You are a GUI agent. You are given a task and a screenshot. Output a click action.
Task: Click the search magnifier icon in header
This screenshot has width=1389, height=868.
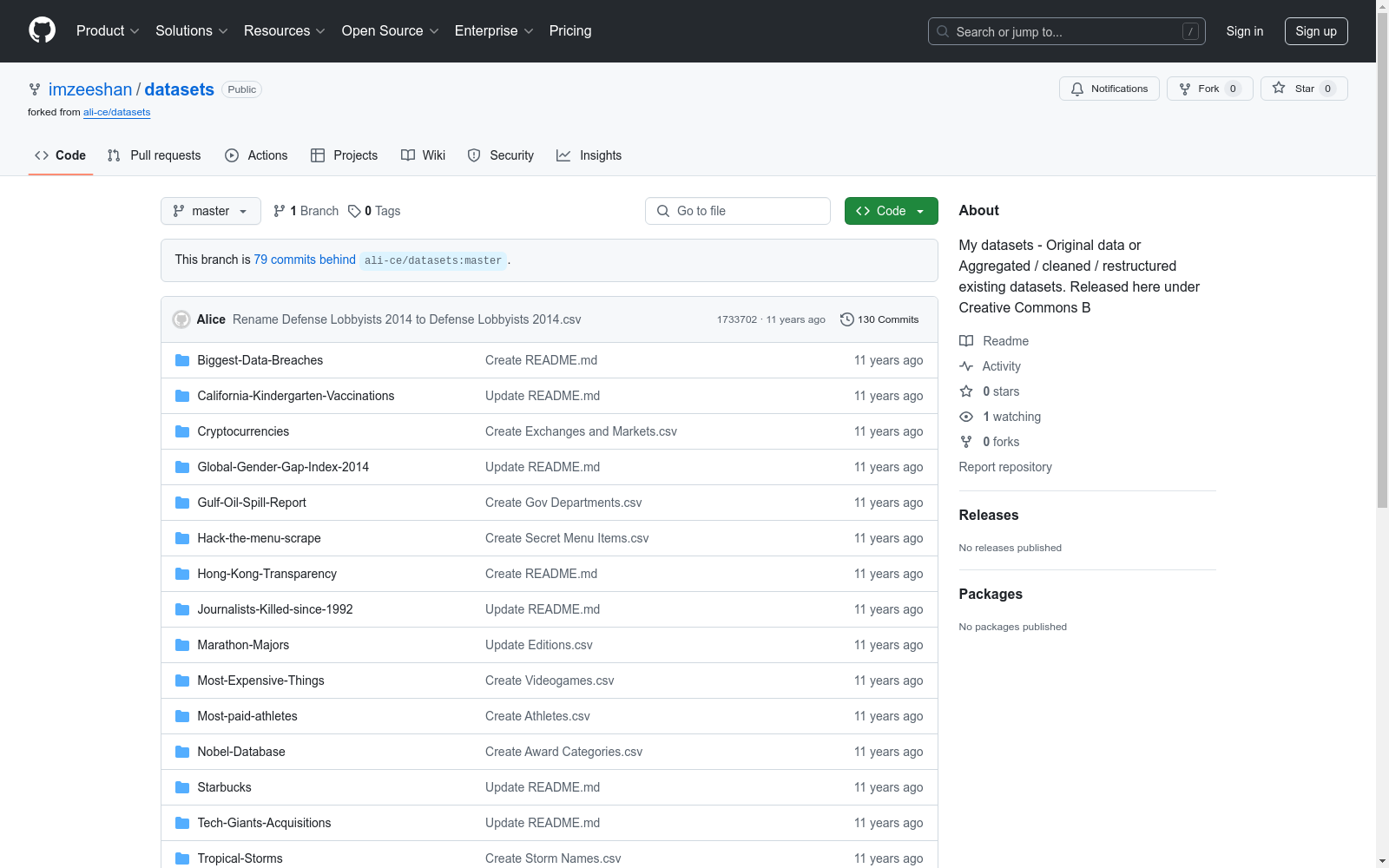point(943,31)
